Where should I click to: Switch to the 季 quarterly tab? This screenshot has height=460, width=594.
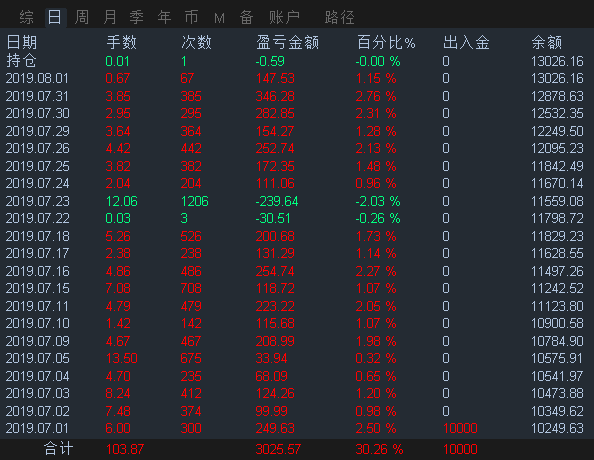click(137, 17)
